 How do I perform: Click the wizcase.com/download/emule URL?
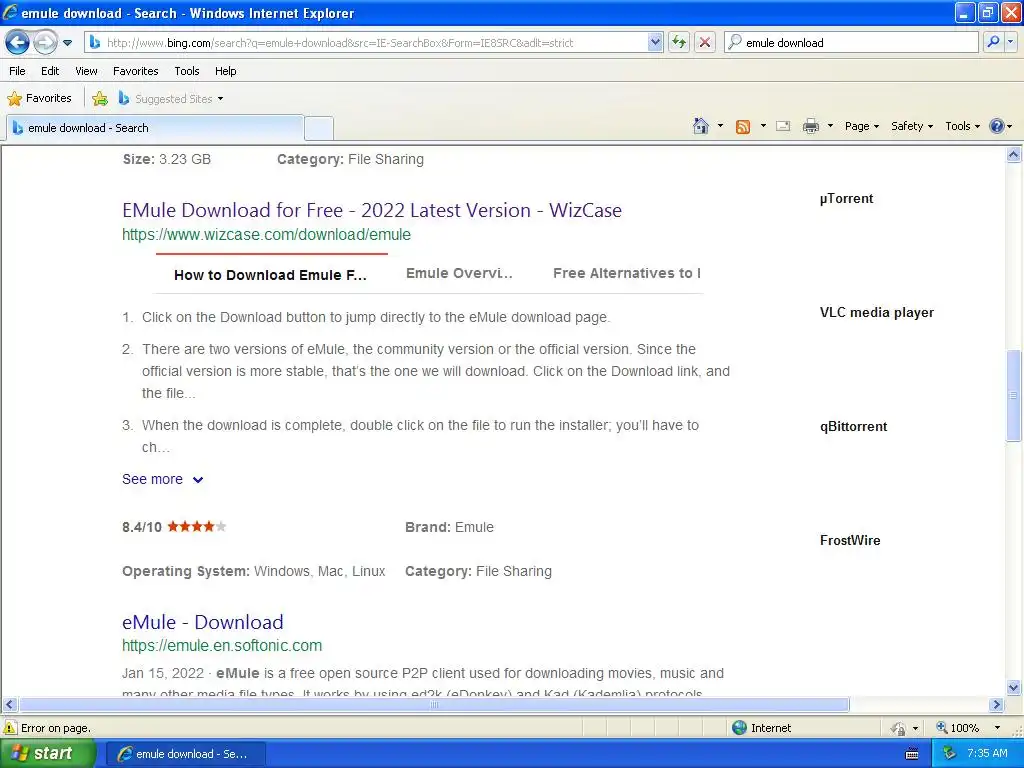click(x=266, y=234)
